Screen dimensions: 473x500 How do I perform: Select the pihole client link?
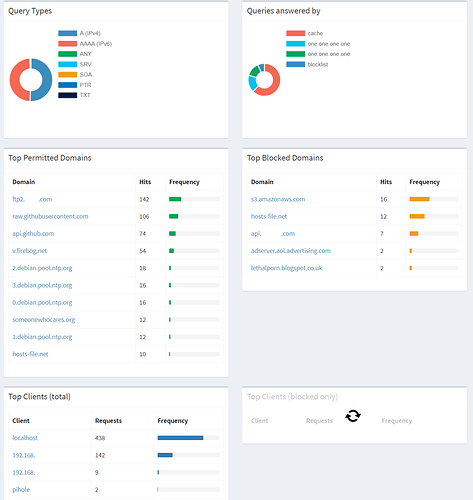[21, 490]
